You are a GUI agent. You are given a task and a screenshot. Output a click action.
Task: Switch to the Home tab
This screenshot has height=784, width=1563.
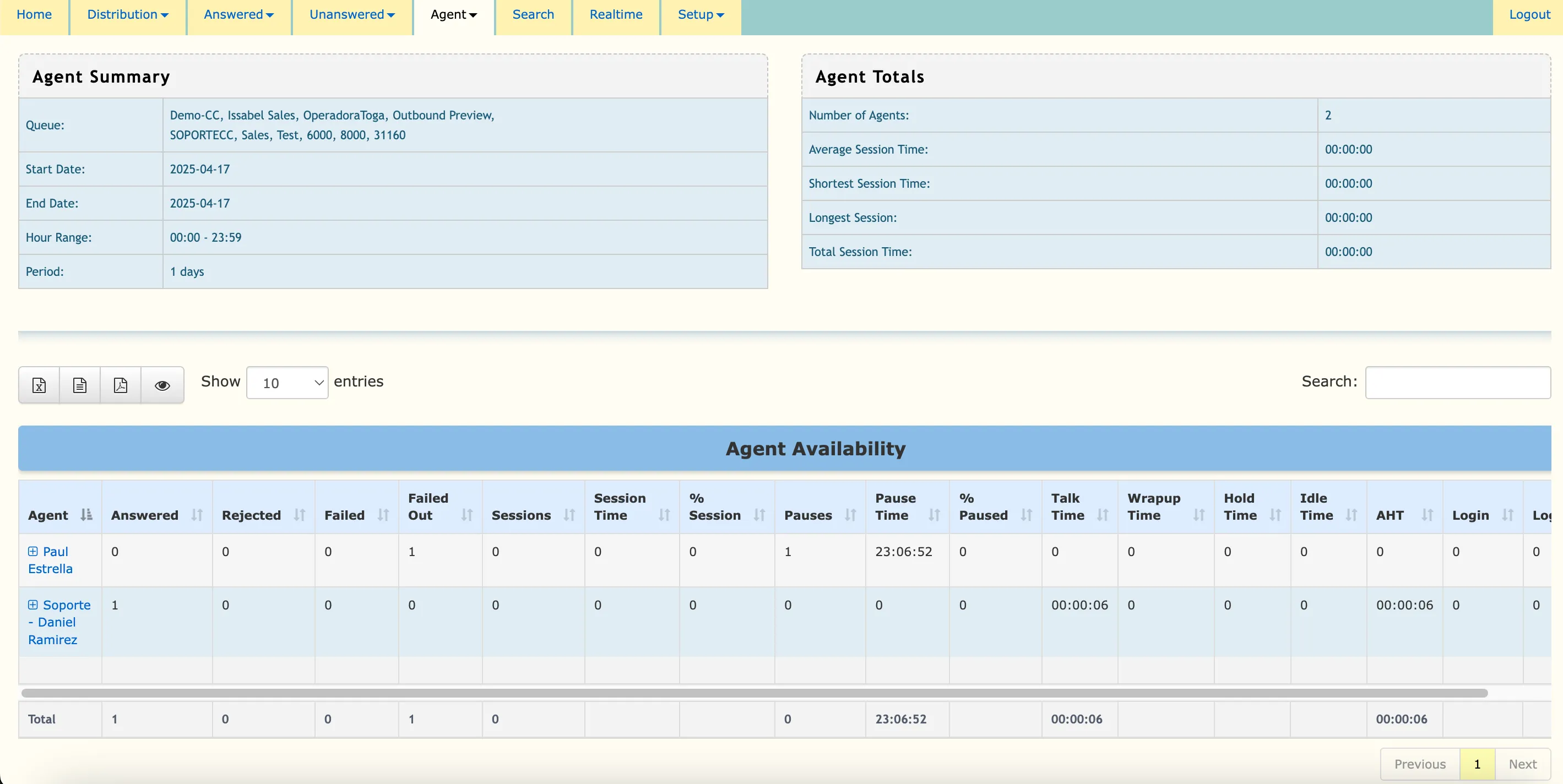34,14
